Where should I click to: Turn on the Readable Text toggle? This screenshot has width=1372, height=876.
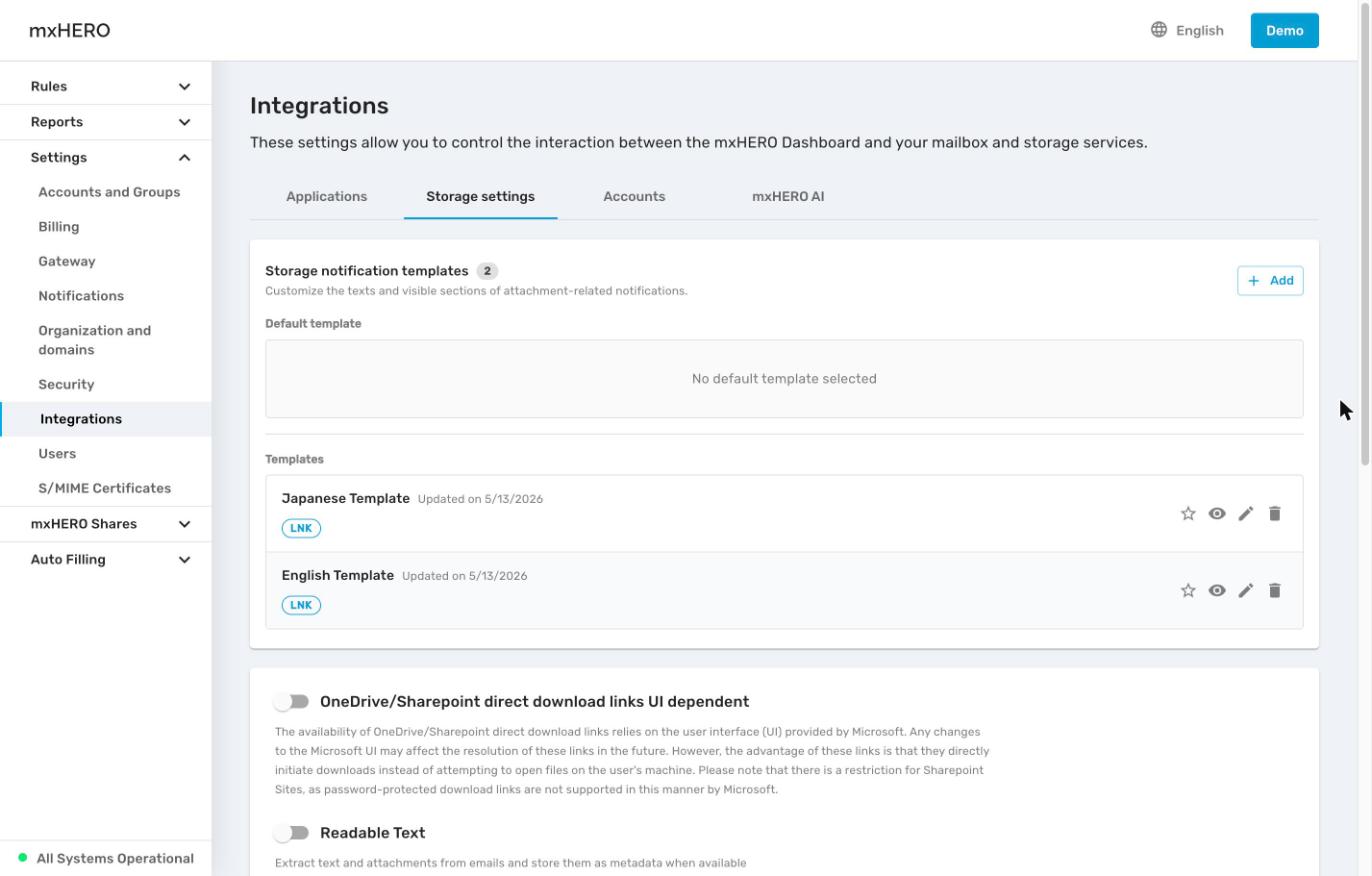coord(292,832)
